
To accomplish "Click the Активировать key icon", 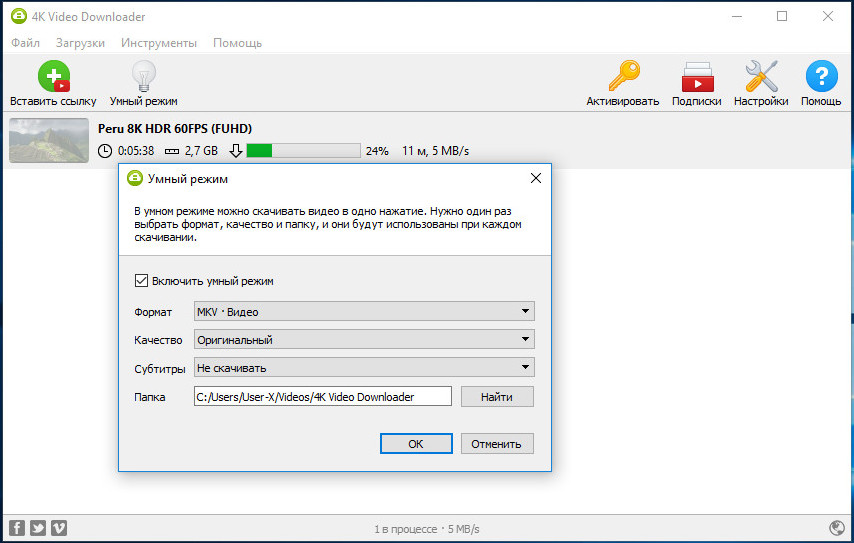I will 624,76.
